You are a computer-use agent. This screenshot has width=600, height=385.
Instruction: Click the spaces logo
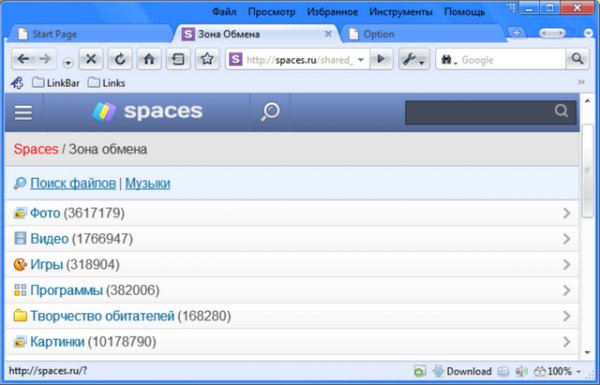(147, 112)
